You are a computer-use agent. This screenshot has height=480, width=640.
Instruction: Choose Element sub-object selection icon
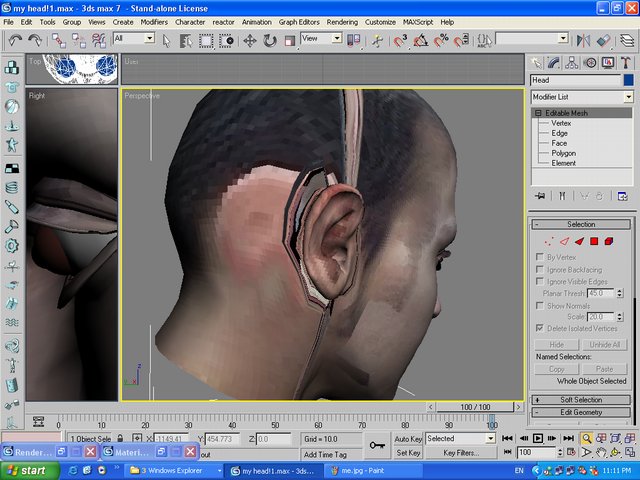pyautogui.click(x=609, y=241)
